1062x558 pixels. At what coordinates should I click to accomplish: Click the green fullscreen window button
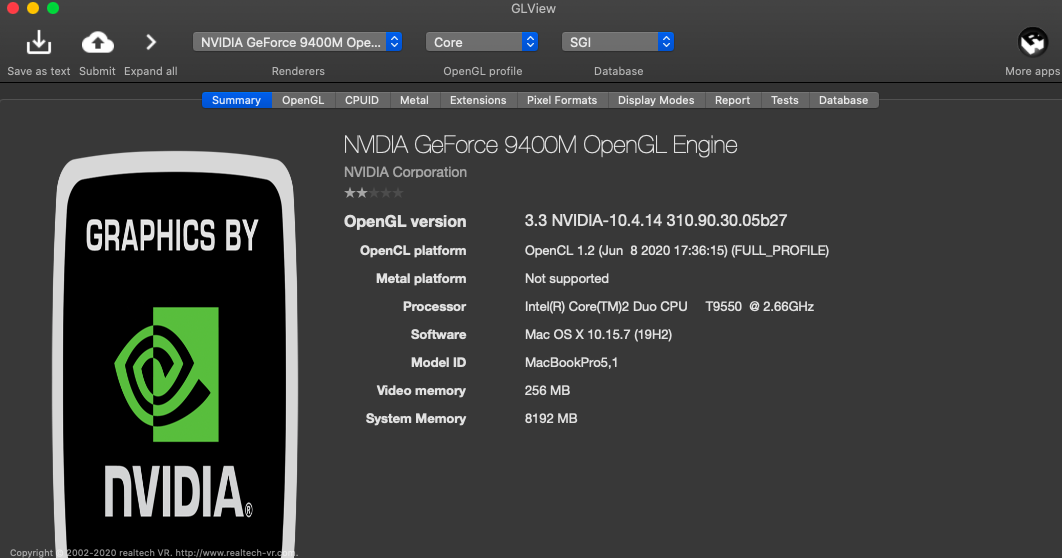point(53,8)
